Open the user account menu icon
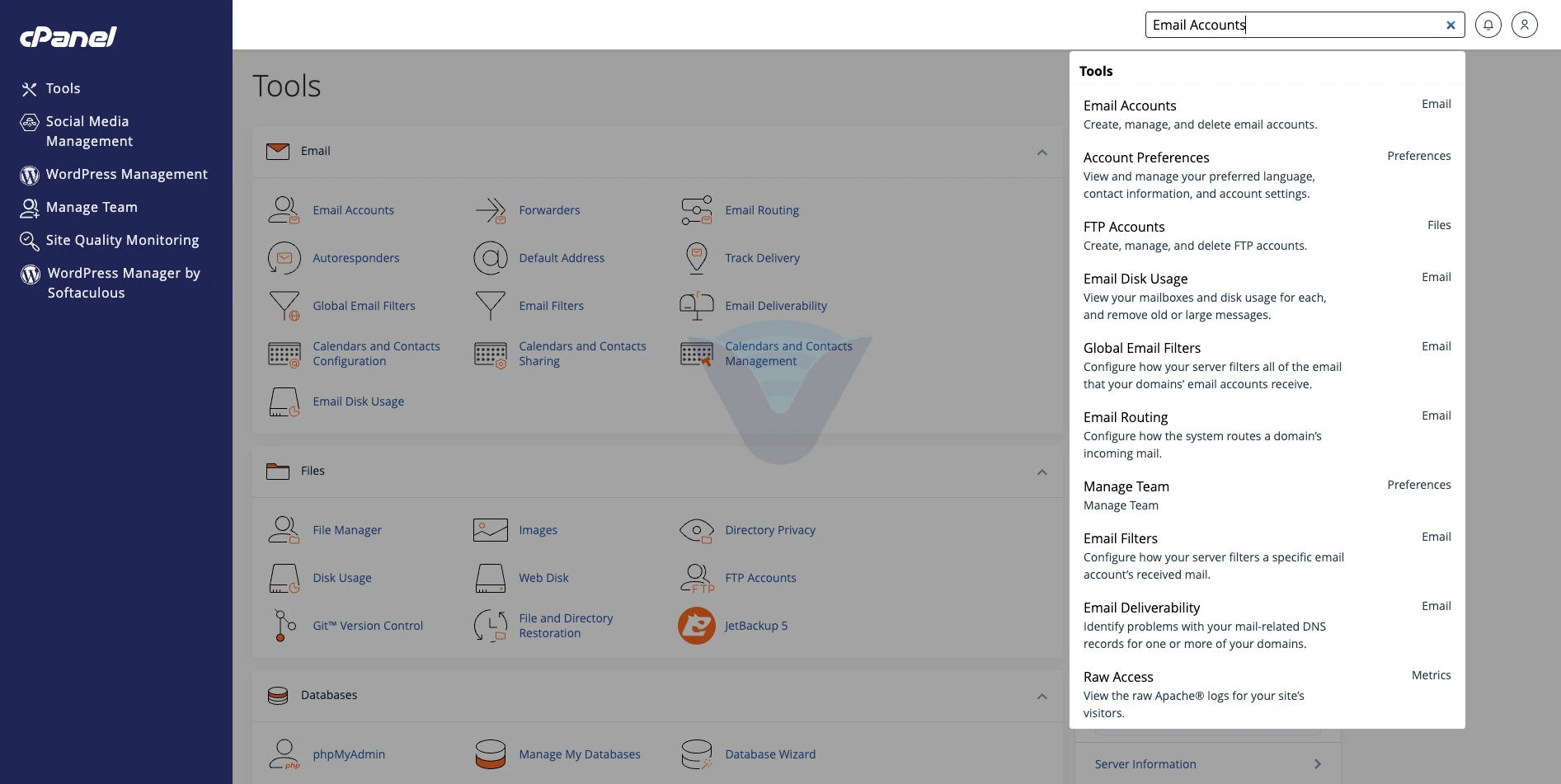Image resolution: width=1561 pixels, height=784 pixels. coord(1525,25)
